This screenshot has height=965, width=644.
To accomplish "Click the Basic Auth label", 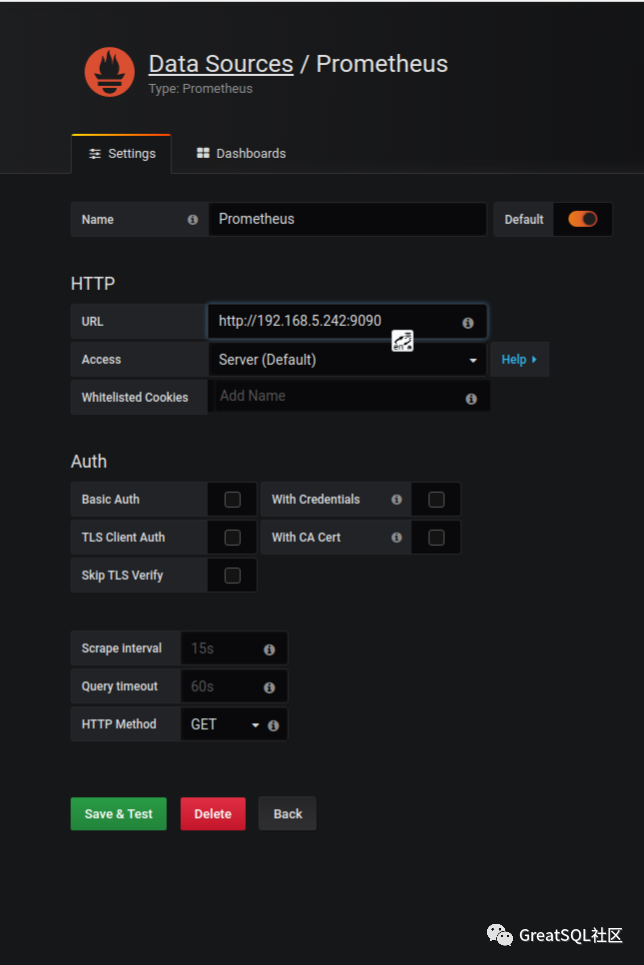I will 110,500.
